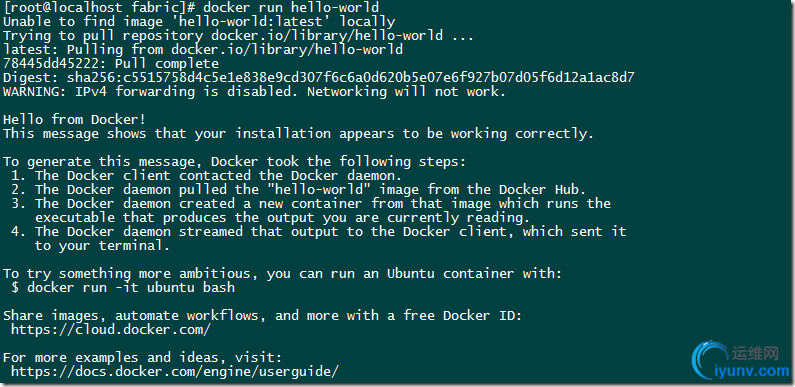Click the iyunv swirl logo icon
The width and height of the screenshot is (795, 387).
pos(709,360)
